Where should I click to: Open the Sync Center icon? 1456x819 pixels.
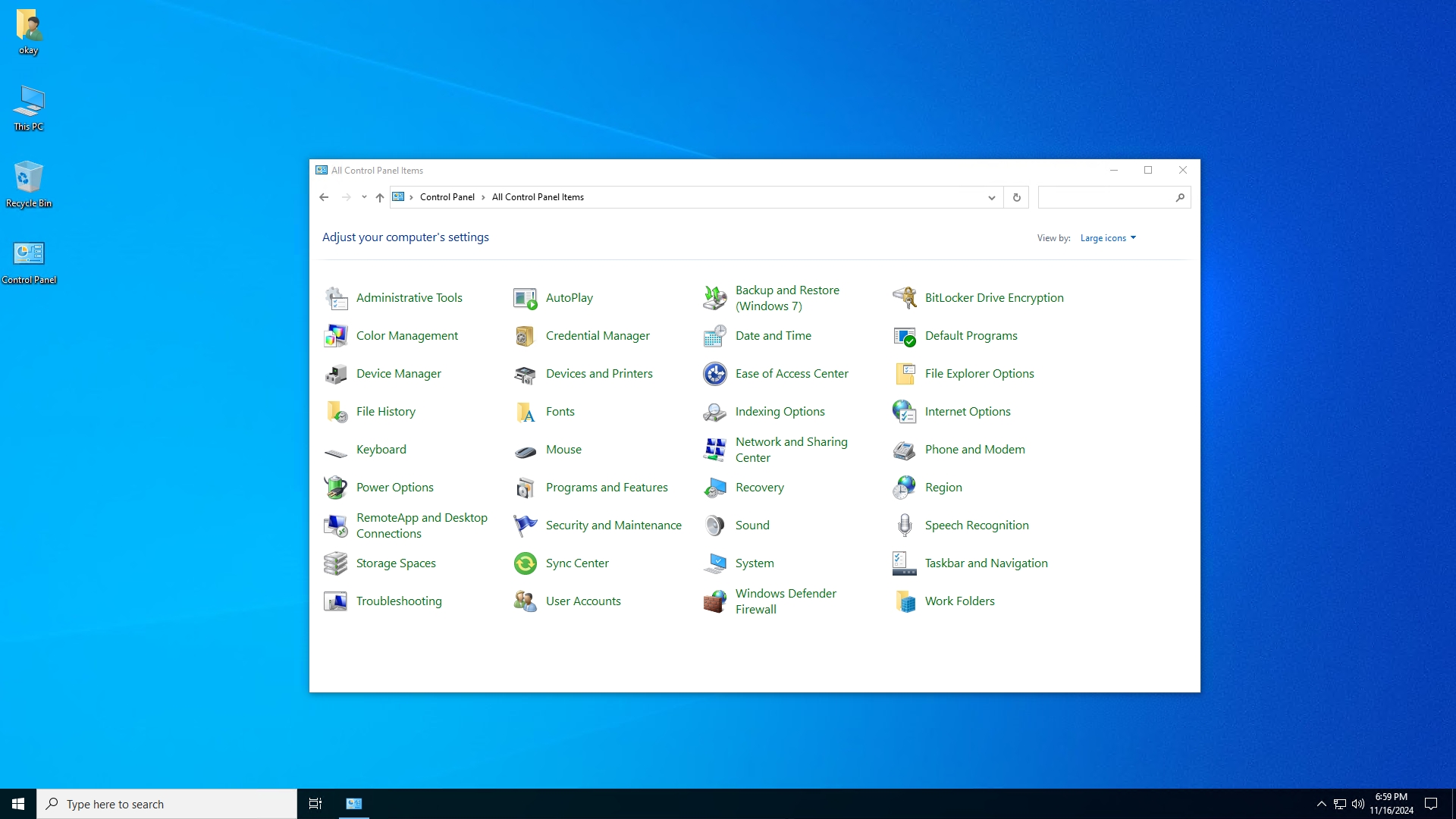click(x=525, y=563)
